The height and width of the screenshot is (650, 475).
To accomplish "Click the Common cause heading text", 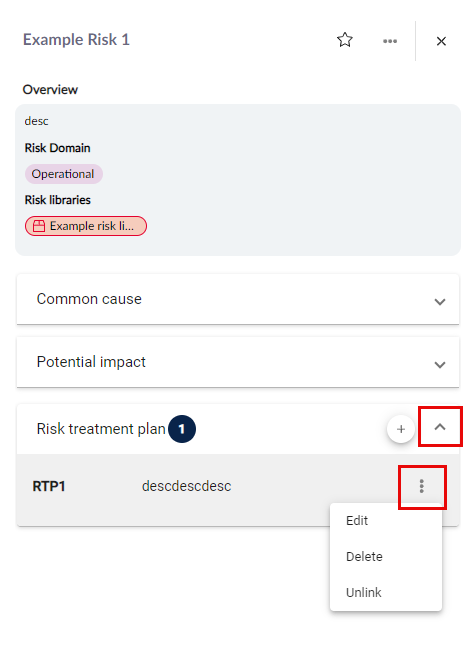I will pos(89,299).
